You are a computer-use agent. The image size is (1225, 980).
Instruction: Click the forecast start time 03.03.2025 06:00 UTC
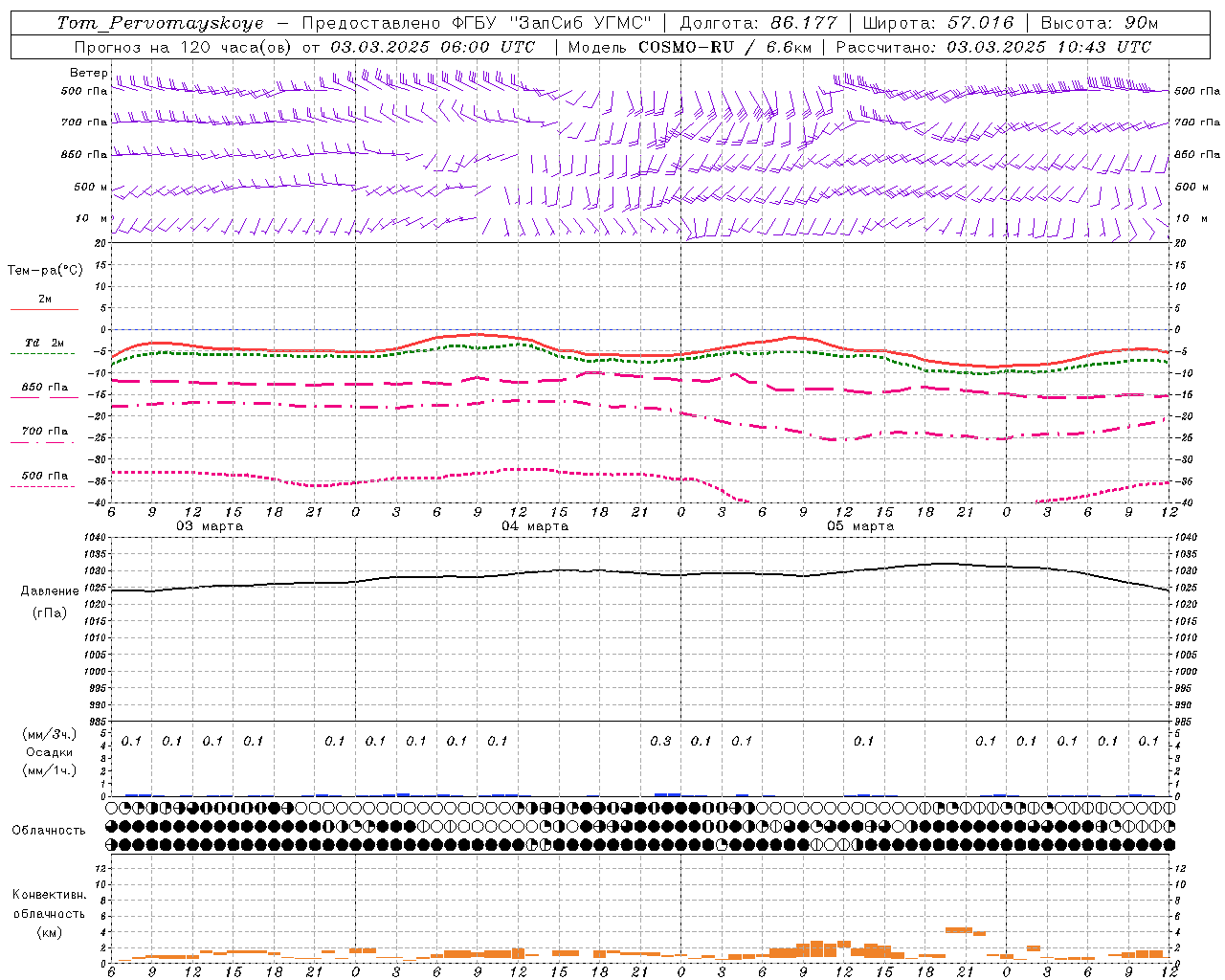click(433, 47)
